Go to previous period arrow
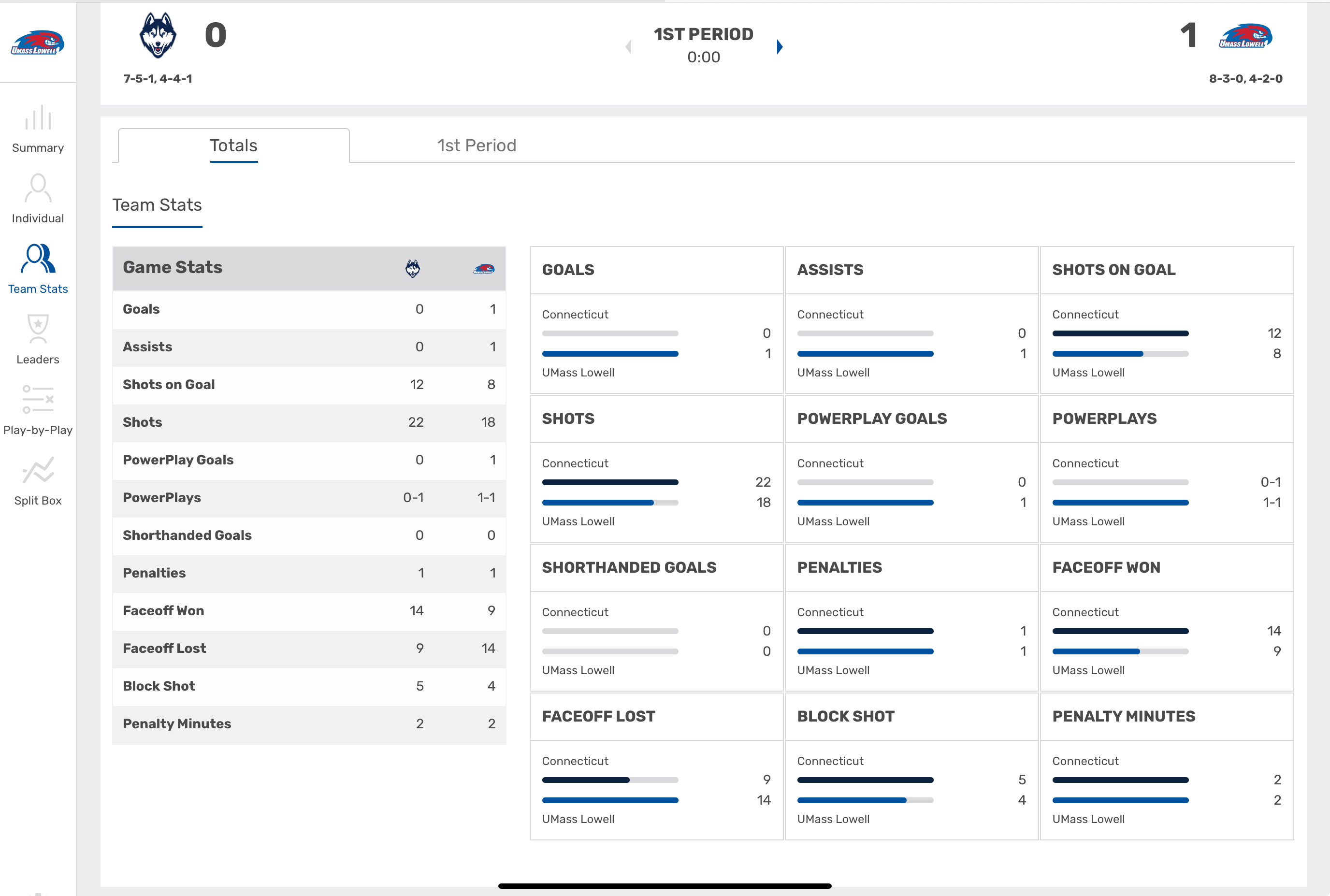Viewport: 1330px width, 896px height. click(628, 47)
